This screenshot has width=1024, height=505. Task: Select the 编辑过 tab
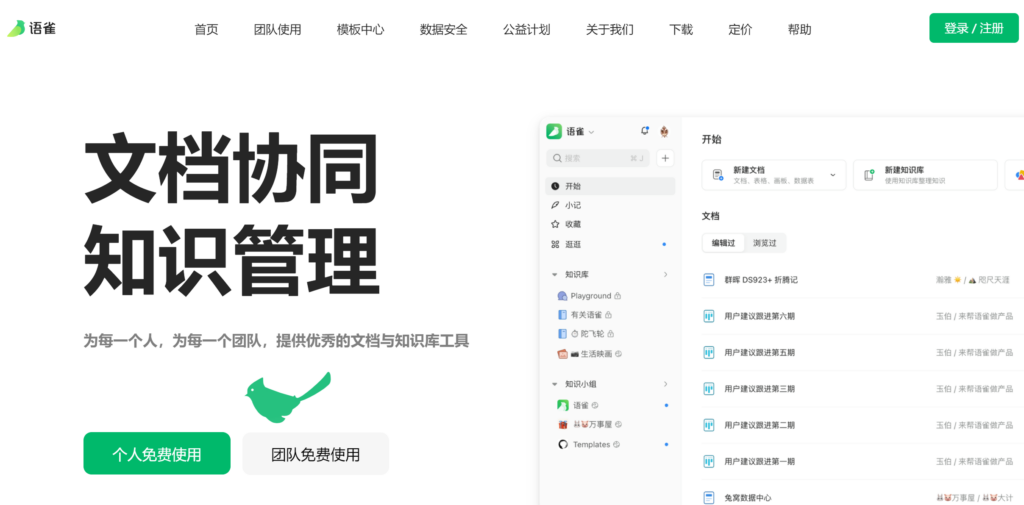click(724, 243)
